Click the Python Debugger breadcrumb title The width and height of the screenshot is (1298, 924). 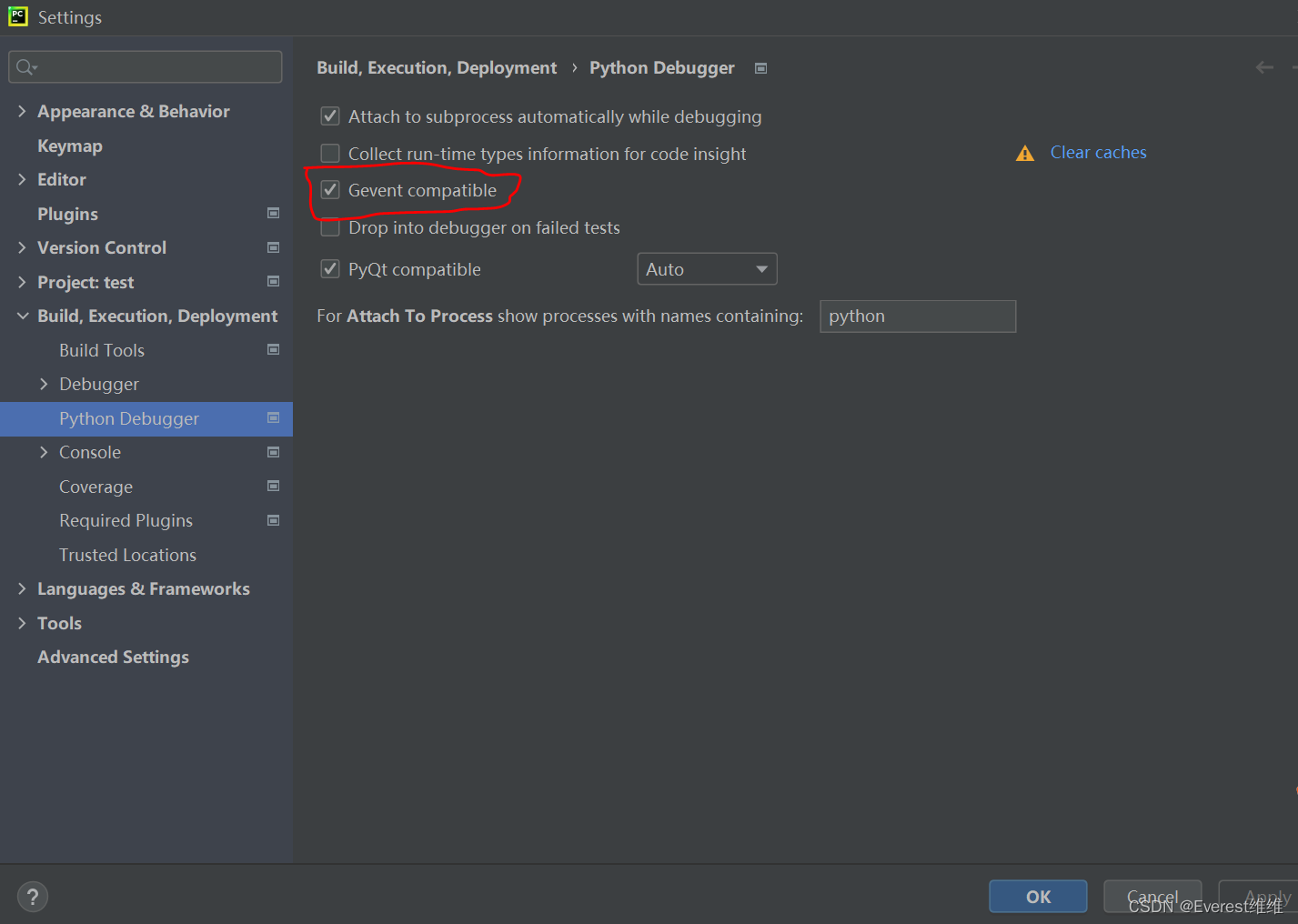point(661,68)
